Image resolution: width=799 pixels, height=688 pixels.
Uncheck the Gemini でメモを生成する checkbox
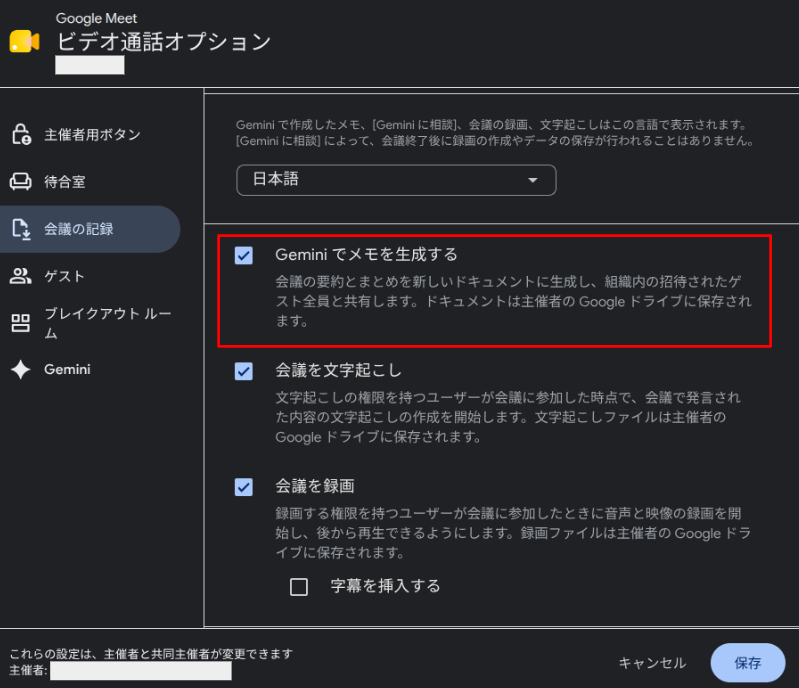(244, 255)
